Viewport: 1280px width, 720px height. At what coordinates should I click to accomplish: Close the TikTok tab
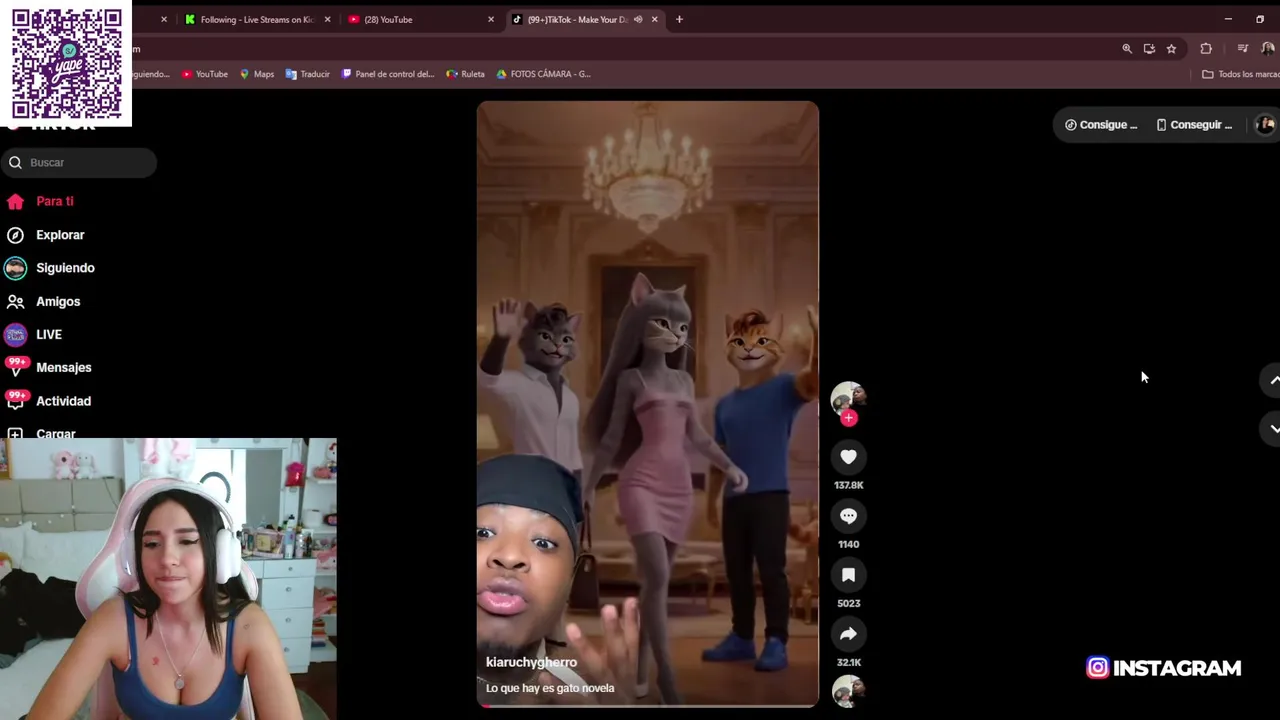pyautogui.click(x=655, y=19)
